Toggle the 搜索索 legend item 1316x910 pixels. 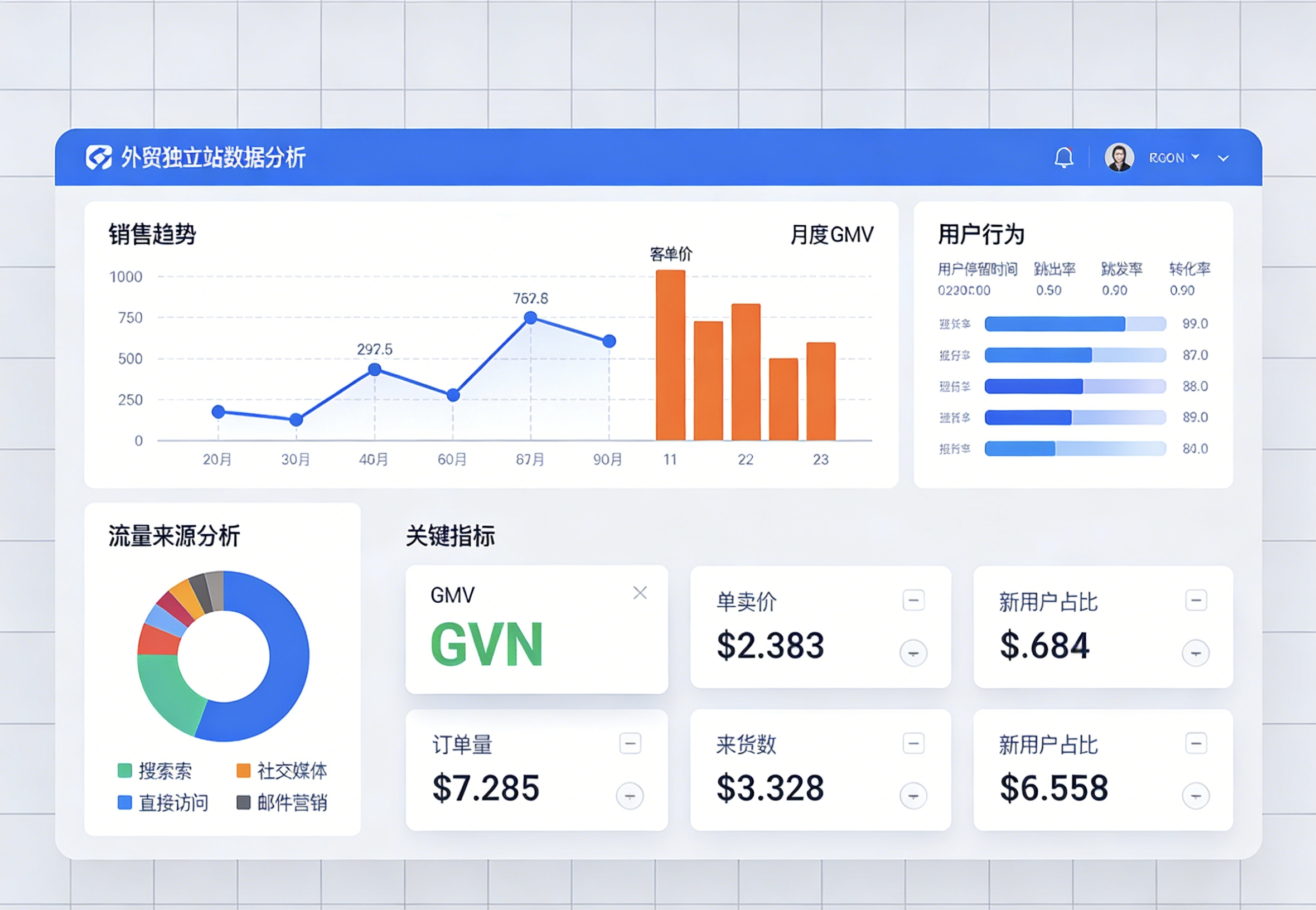[154, 771]
